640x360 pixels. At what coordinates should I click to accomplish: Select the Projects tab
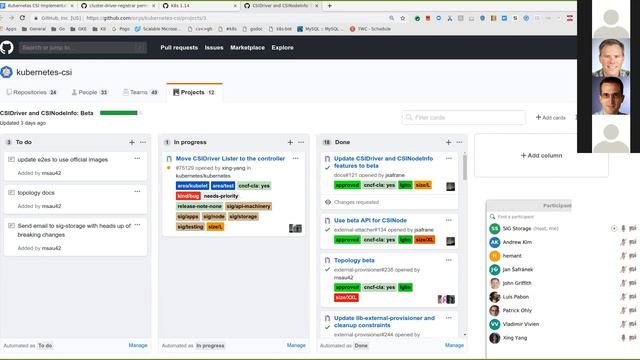click(x=194, y=92)
